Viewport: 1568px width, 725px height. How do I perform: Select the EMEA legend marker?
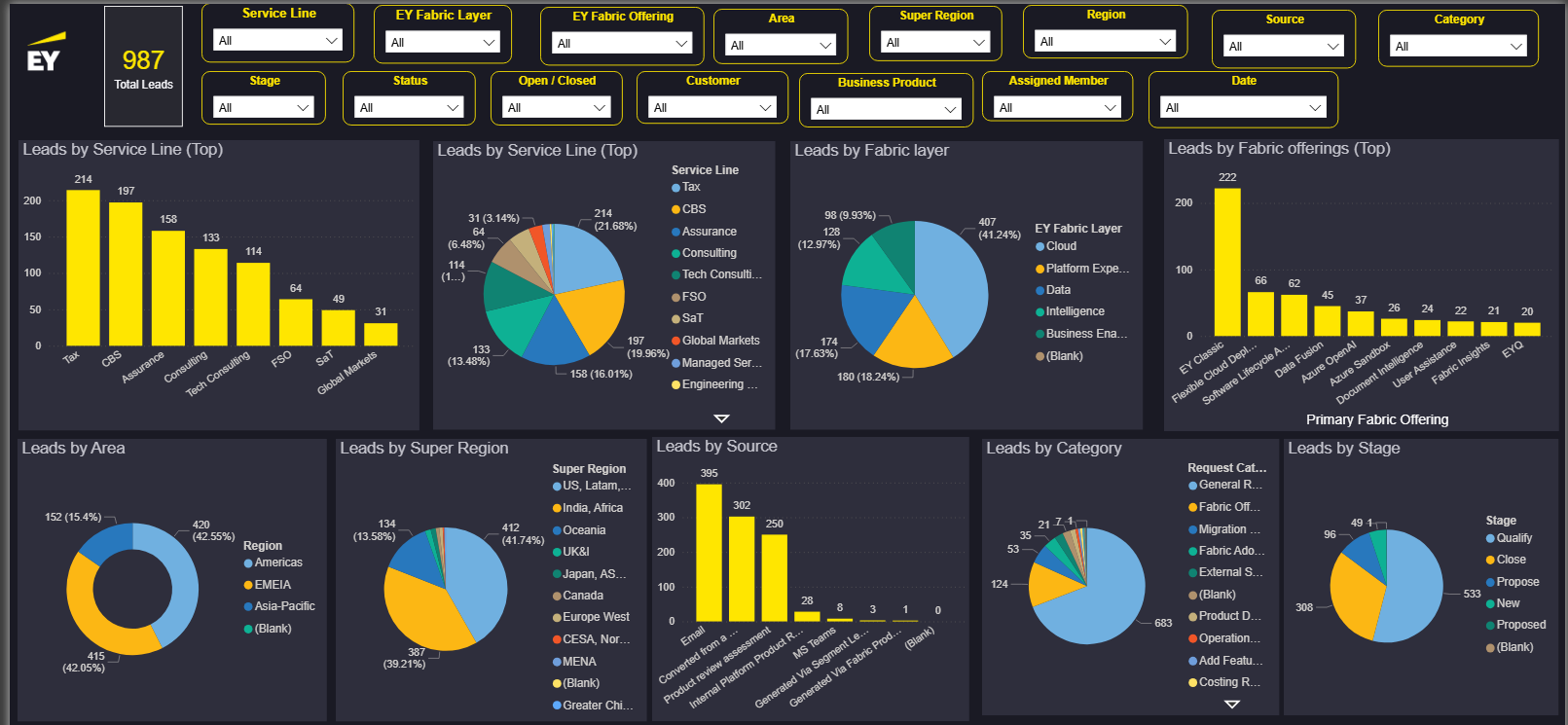[248, 585]
